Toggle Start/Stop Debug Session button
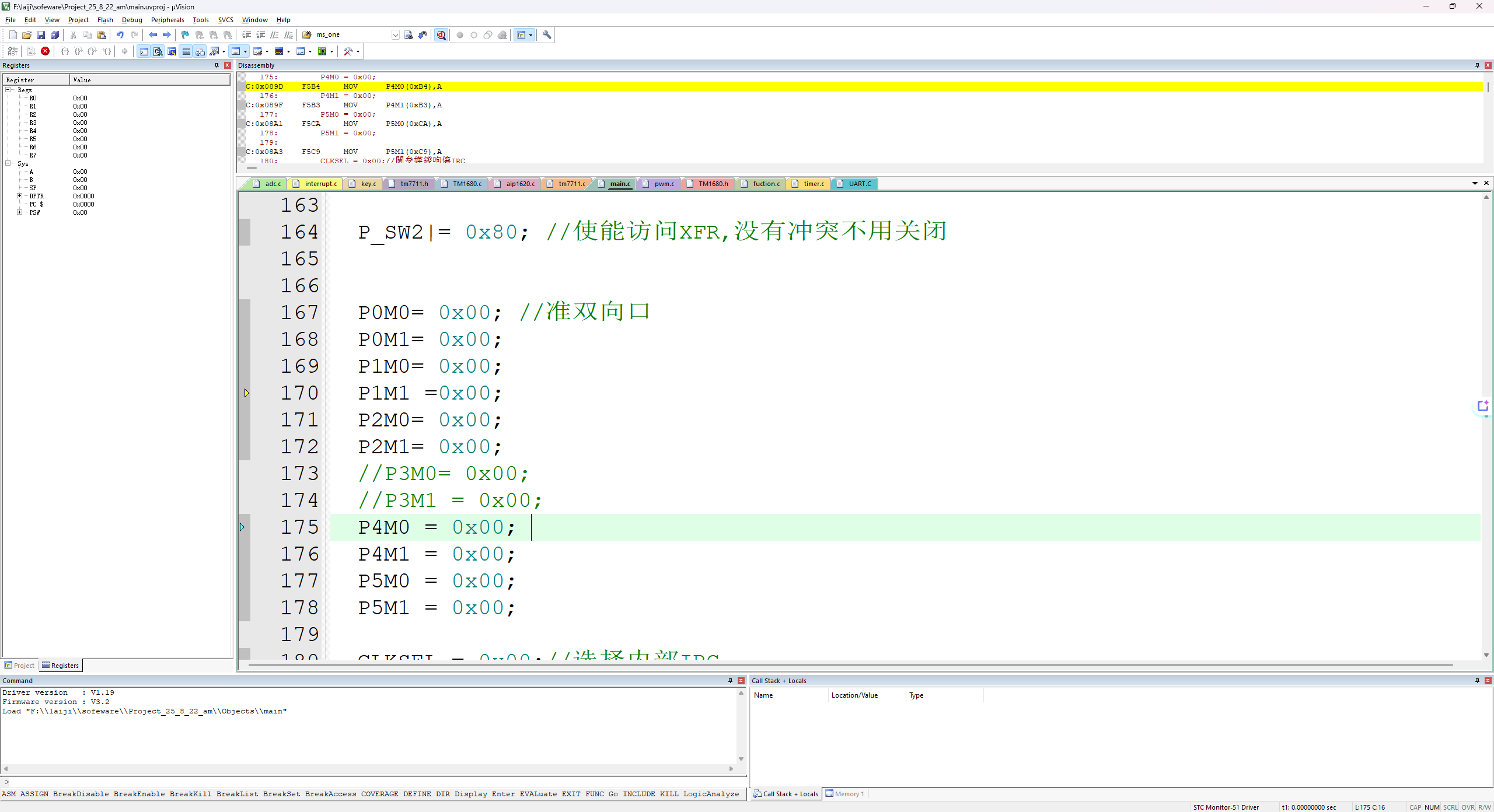Screen dimensions: 1494x812 coord(441,35)
